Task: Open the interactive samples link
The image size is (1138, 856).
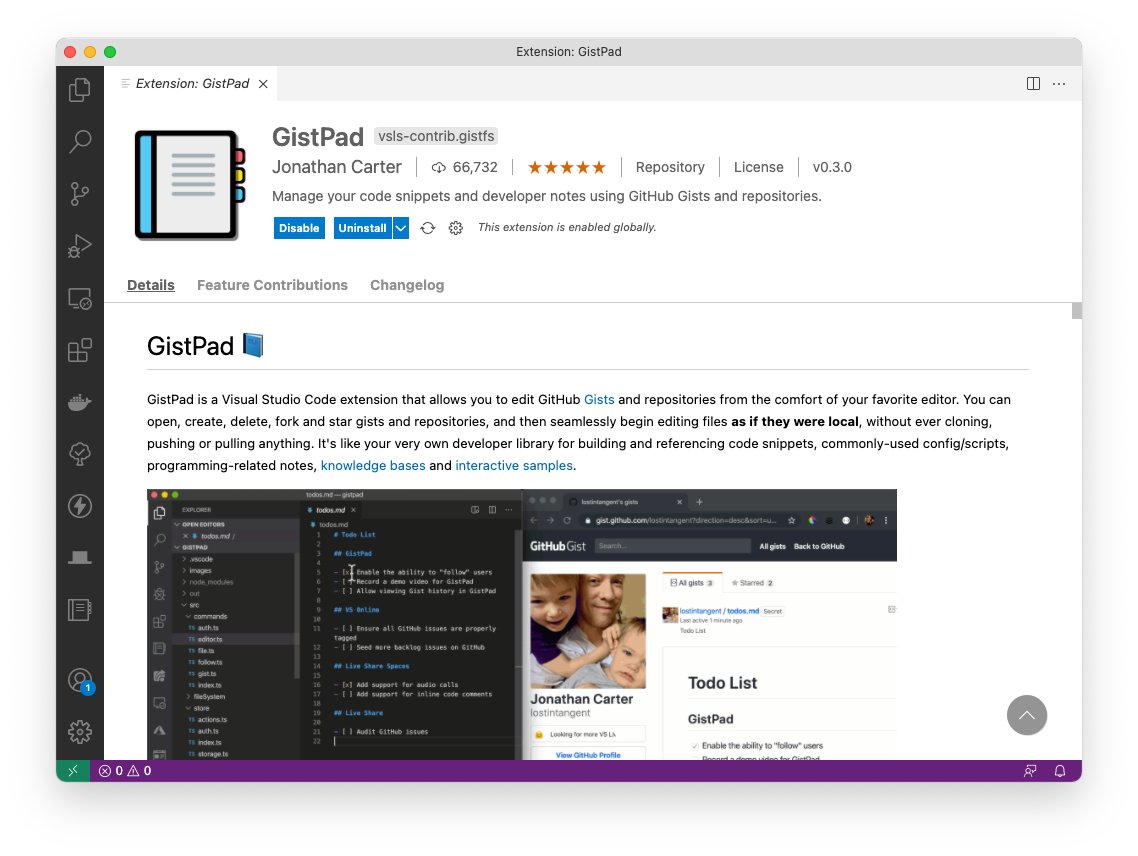Action: coord(514,465)
